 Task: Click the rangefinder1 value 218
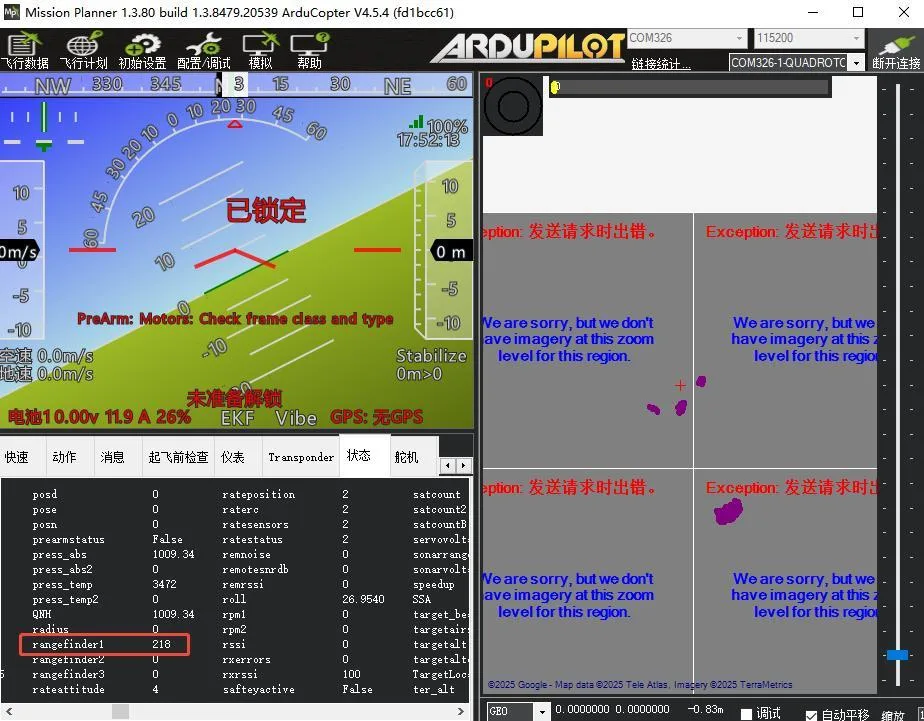pyautogui.click(x=161, y=644)
